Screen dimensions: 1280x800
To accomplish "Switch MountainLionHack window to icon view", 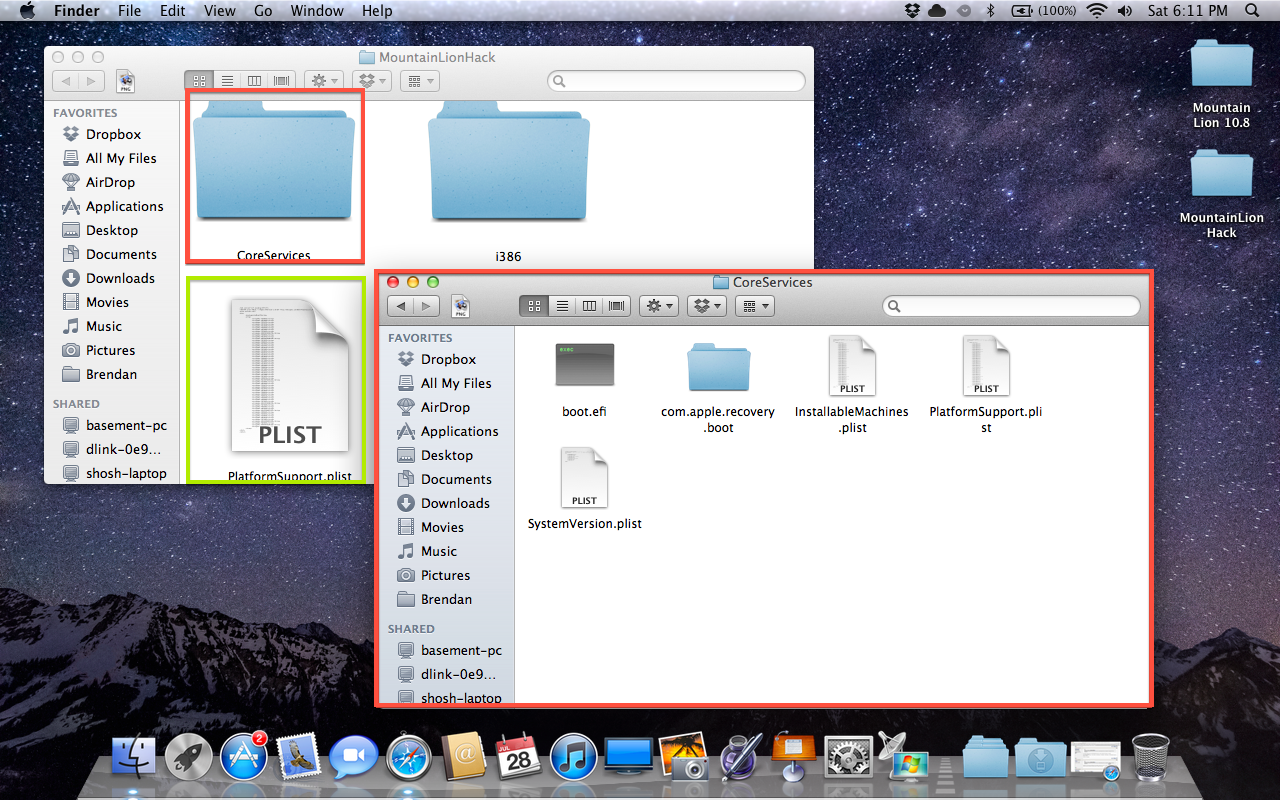I will (x=198, y=81).
